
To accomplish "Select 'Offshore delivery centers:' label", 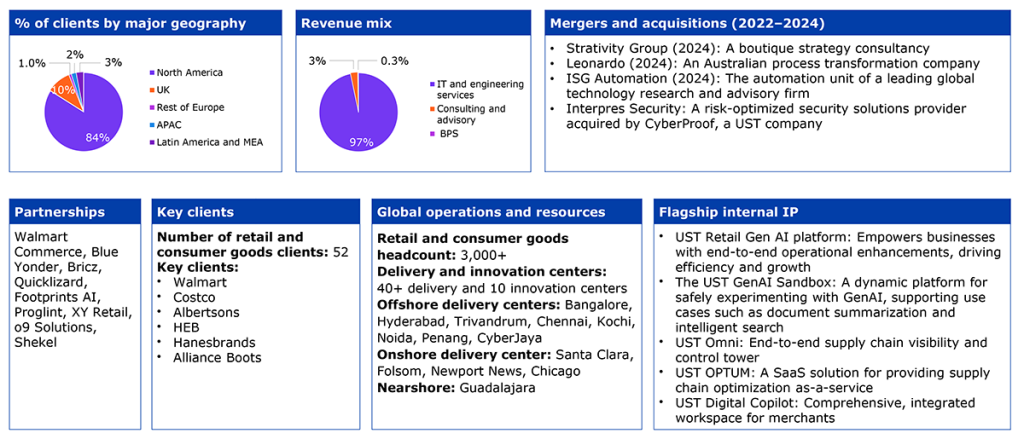I will [x=469, y=305].
